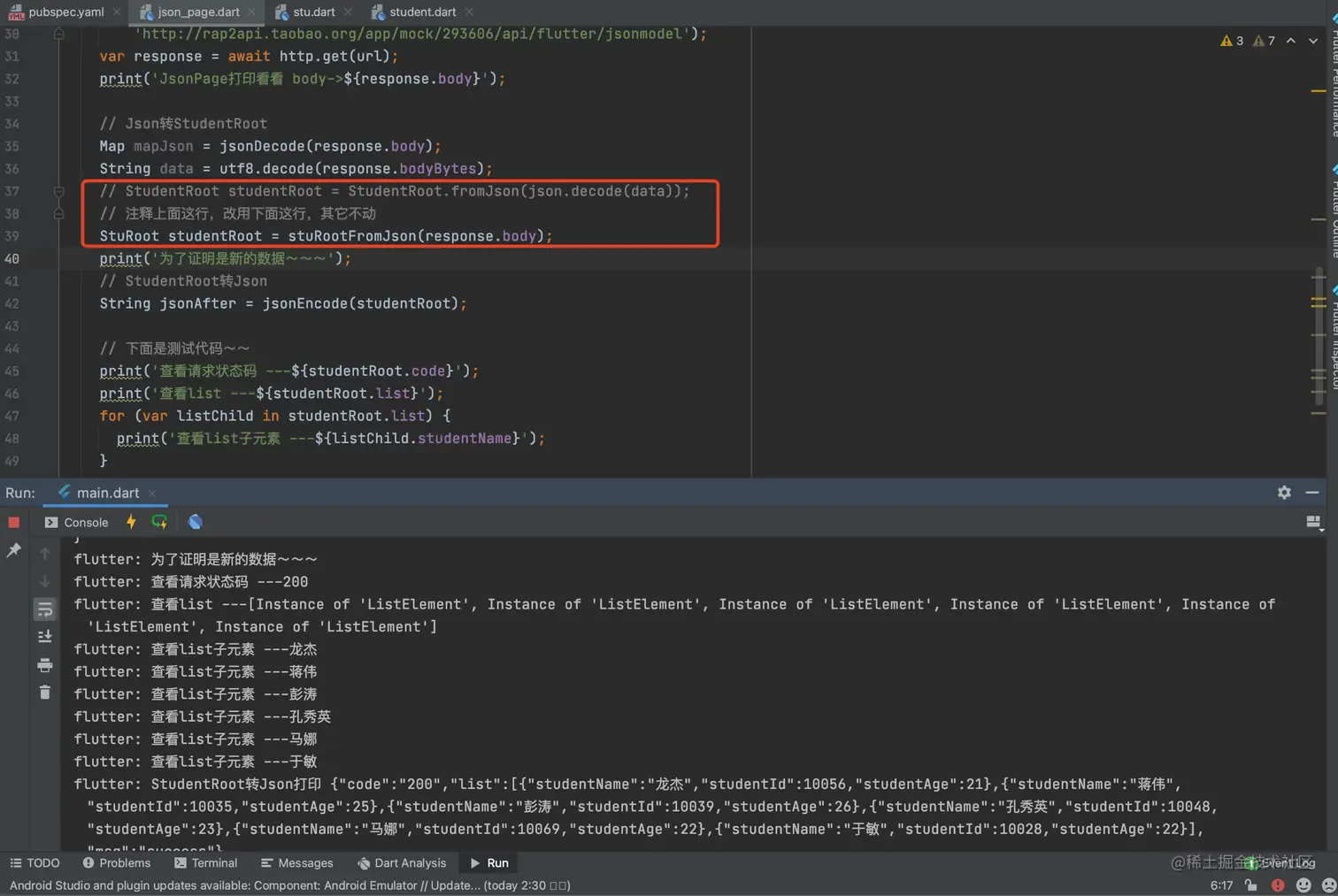Image resolution: width=1338 pixels, height=896 pixels.
Task: Toggle the Run tool window button
Action: pyautogui.click(x=488, y=862)
